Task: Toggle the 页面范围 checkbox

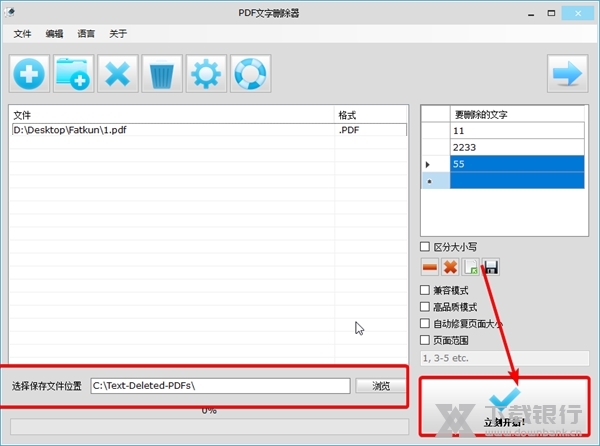Action: pyautogui.click(x=425, y=340)
